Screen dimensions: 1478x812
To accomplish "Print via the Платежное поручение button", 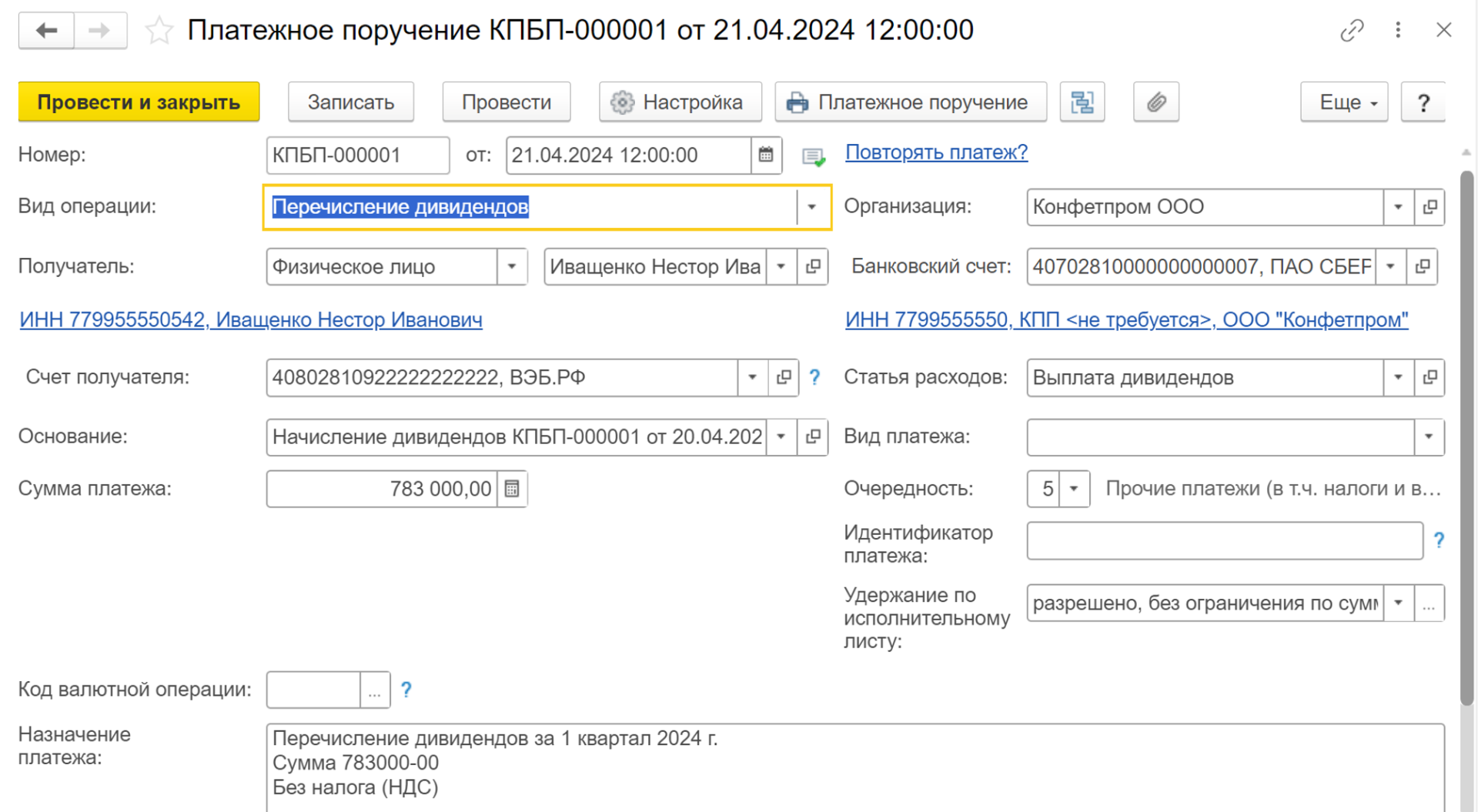I will pos(911,102).
